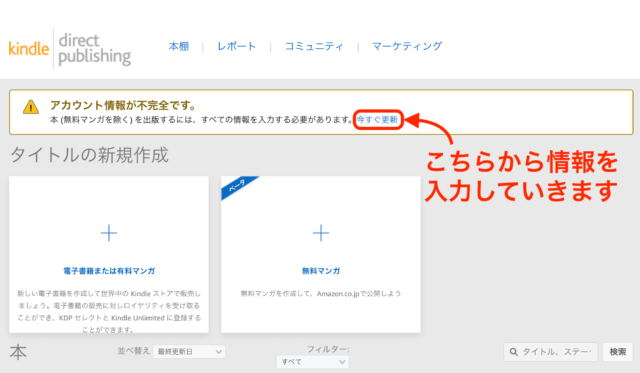640x373 pixels.
Task: Click the magnifier icon in search box
Action: [514, 352]
